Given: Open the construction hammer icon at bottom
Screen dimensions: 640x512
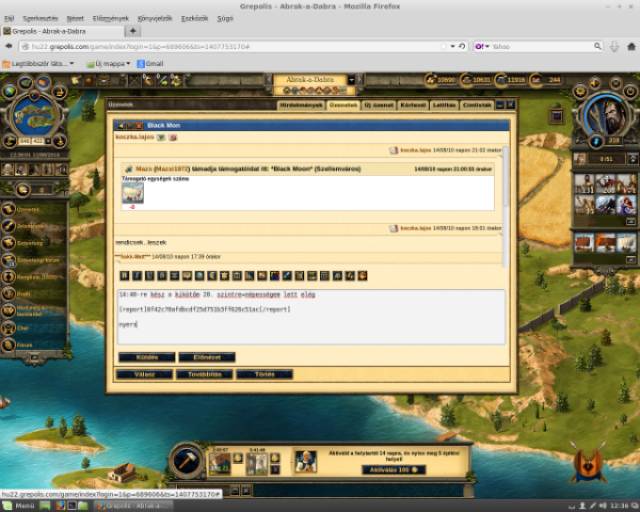Looking at the screenshot, I should coord(186,460).
